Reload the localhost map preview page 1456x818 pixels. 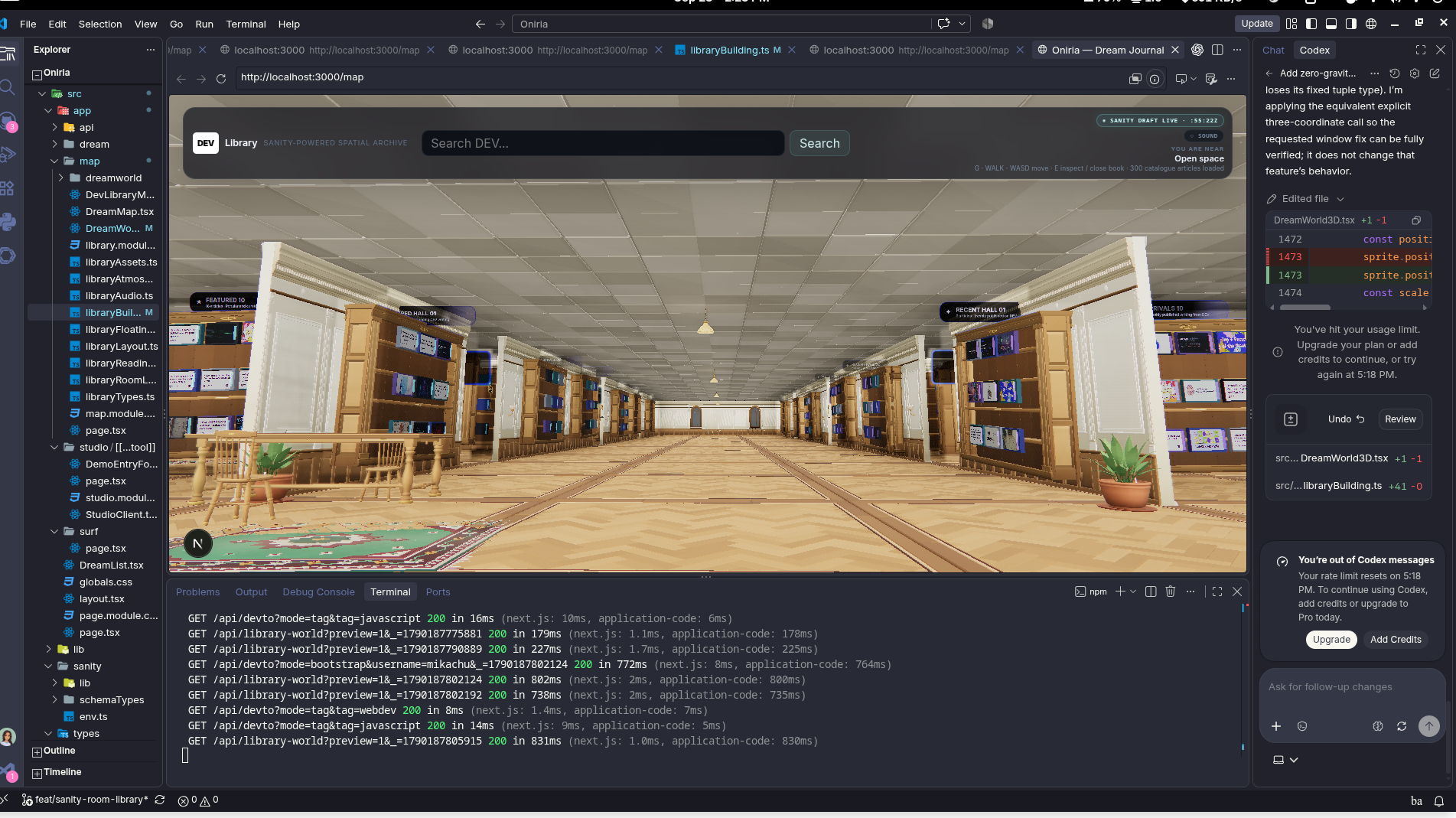221,79
